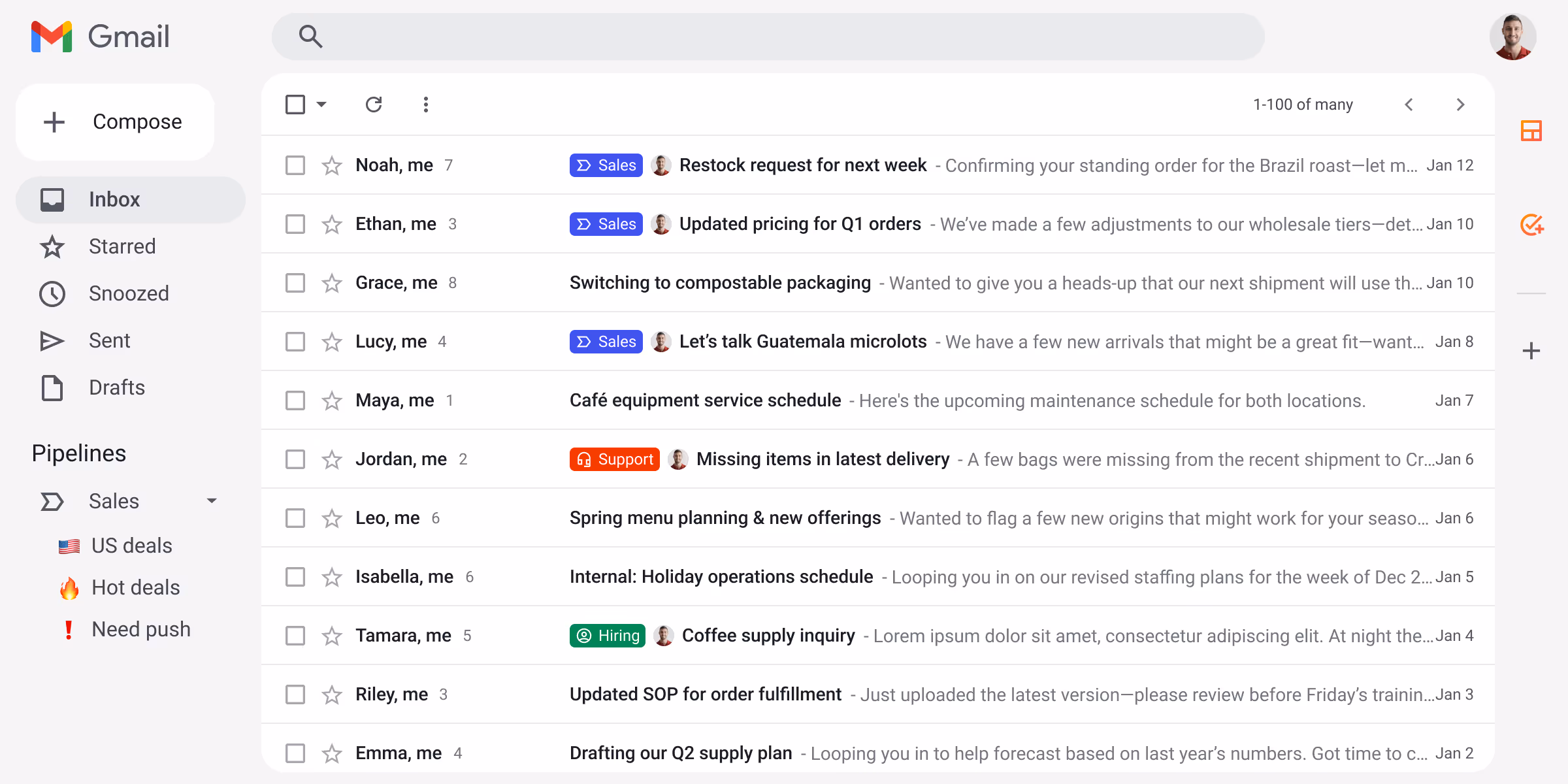Open the Streak pipeline panel icon on right sidebar

pyautogui.click(x=1531, y=131)
